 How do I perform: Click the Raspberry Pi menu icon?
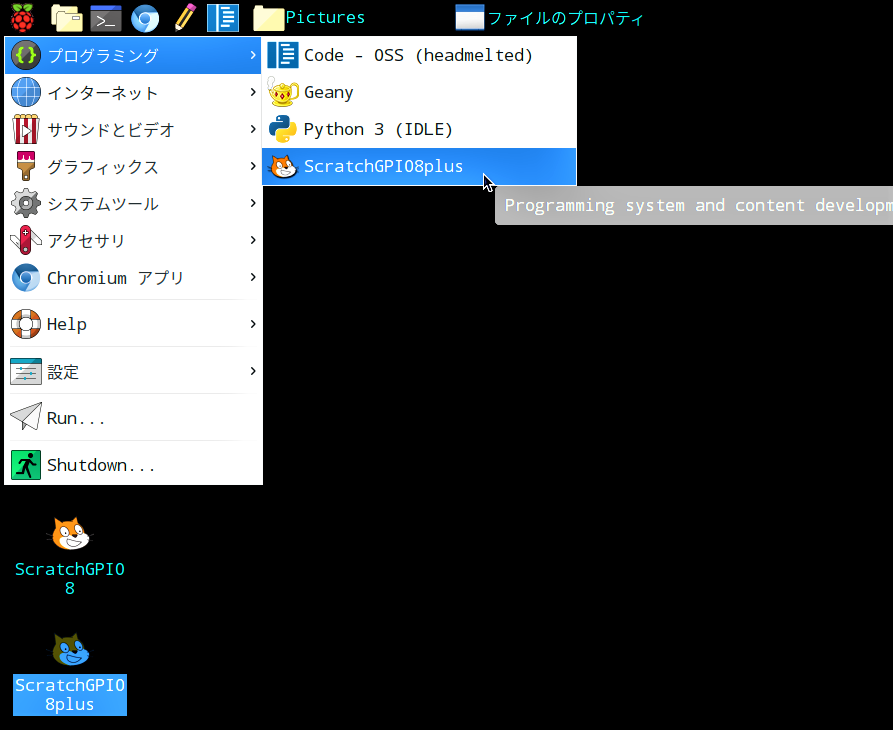tap(22, 17)
